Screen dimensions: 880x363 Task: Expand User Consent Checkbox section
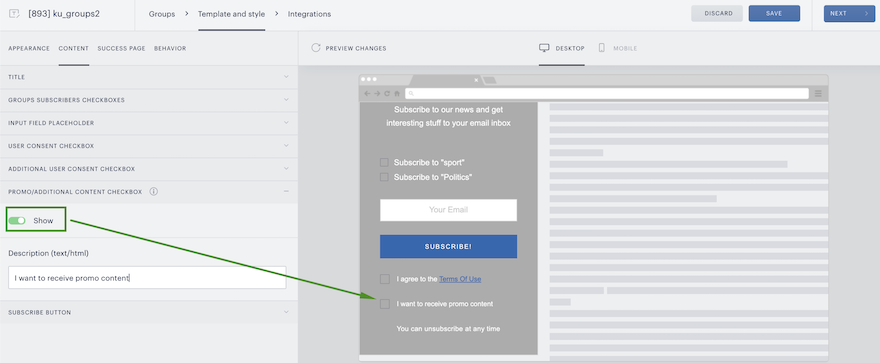(x=149, y=146)
